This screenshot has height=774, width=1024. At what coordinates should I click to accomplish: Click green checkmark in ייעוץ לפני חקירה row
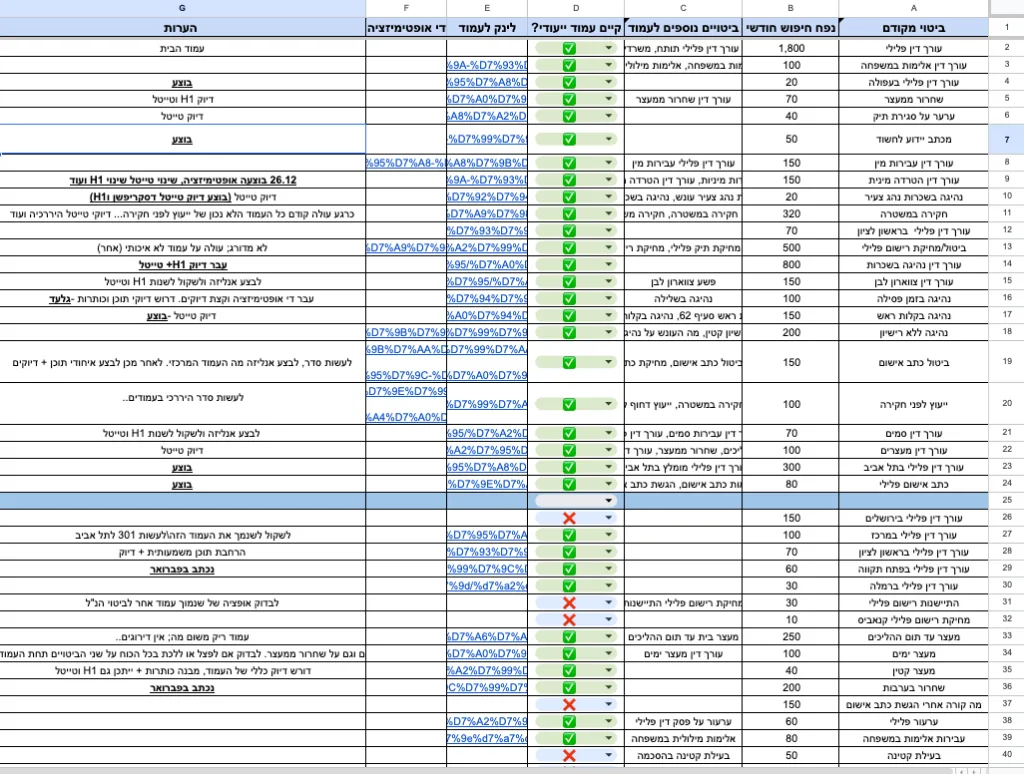pos(569,405)
